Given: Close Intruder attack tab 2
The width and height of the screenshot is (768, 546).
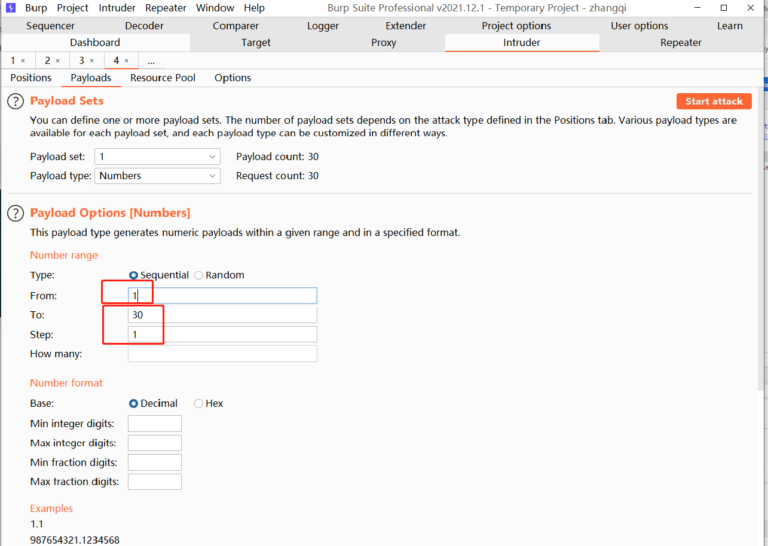Looking at the screenshot, I should pos(58,61).
